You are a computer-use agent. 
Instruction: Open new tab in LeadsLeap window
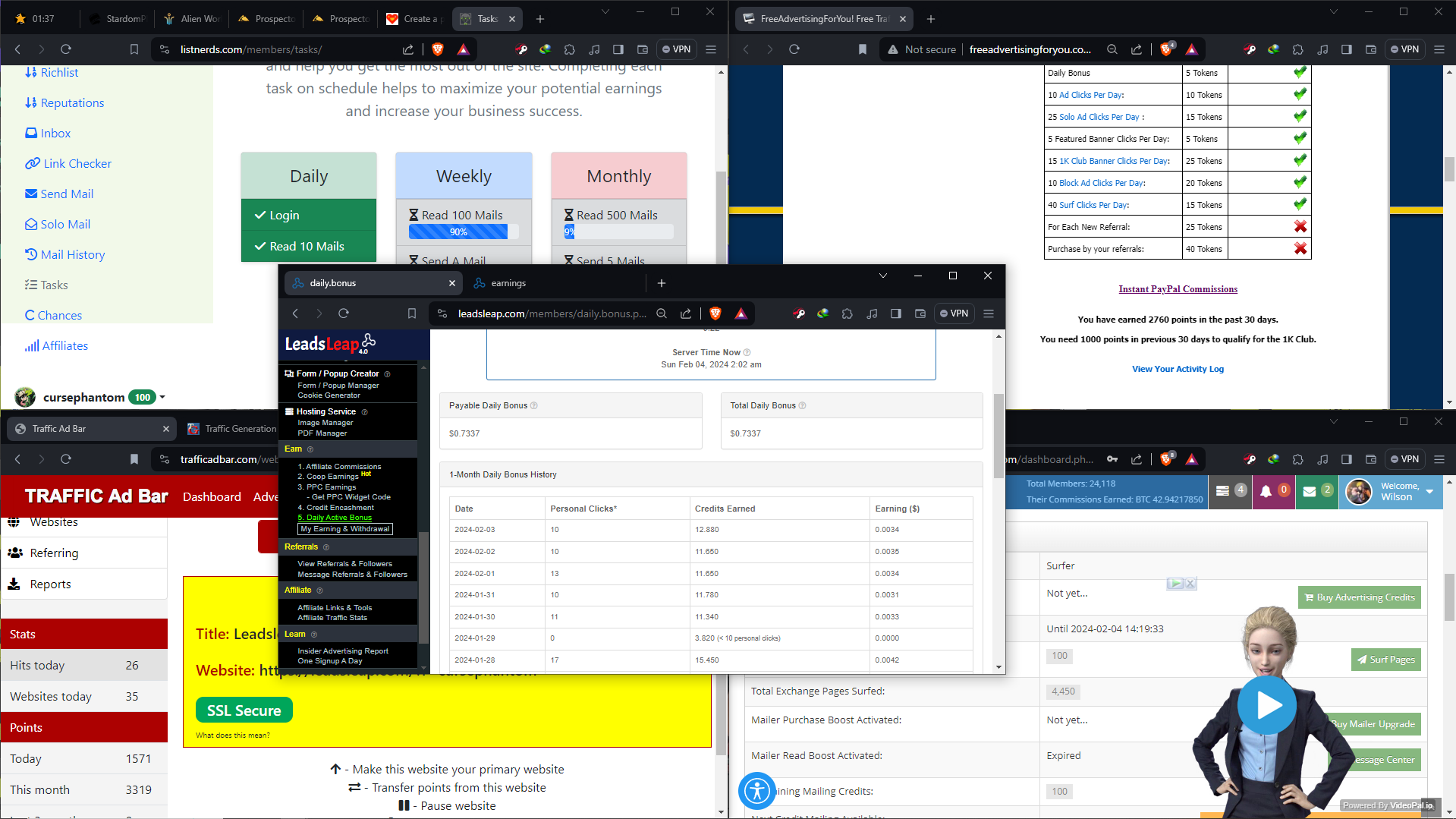(662, 283)
